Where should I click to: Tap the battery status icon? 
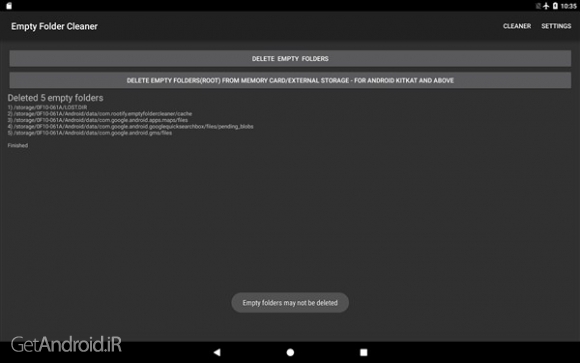click(555, 6)
